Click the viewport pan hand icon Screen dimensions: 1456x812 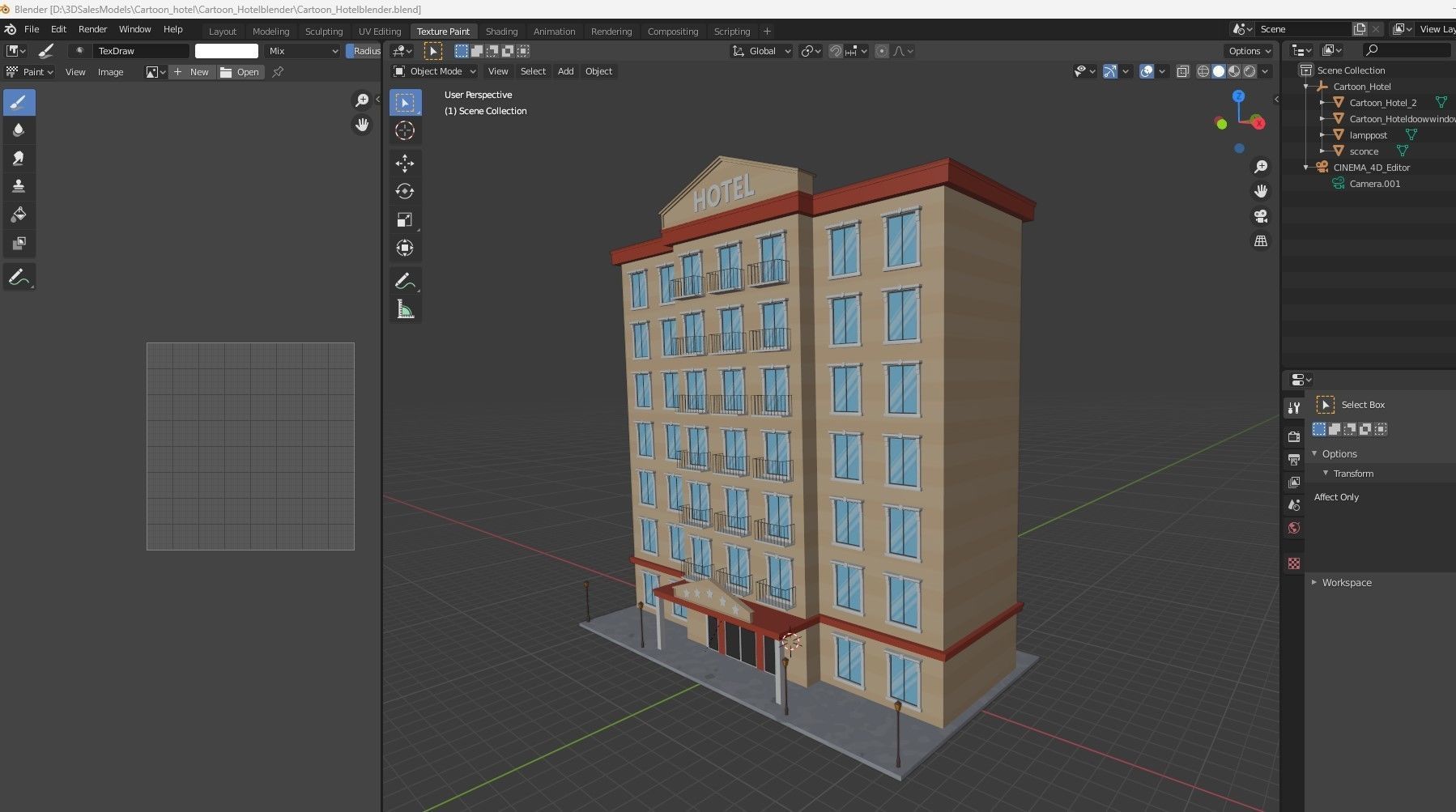1261,191
